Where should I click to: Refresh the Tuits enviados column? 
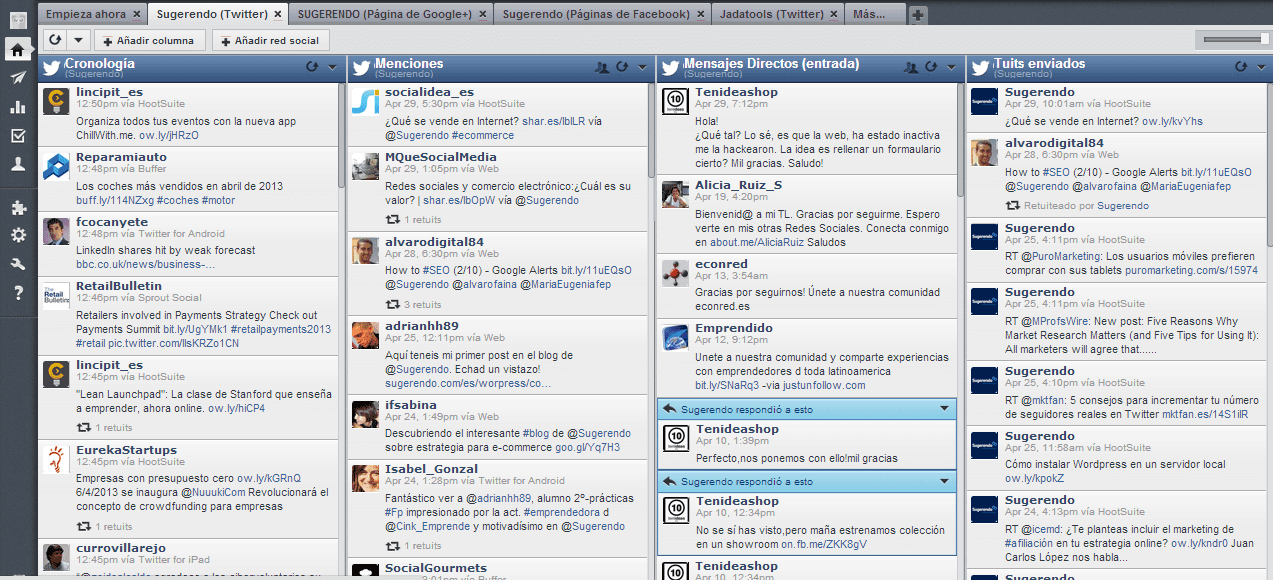pos(1241,67)
